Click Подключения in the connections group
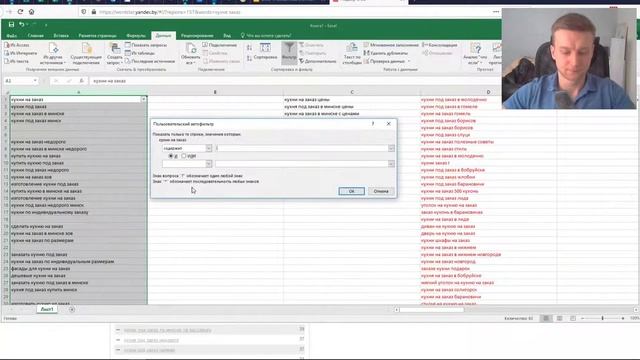This screenshot has height=360, width=640. (220, 45)
